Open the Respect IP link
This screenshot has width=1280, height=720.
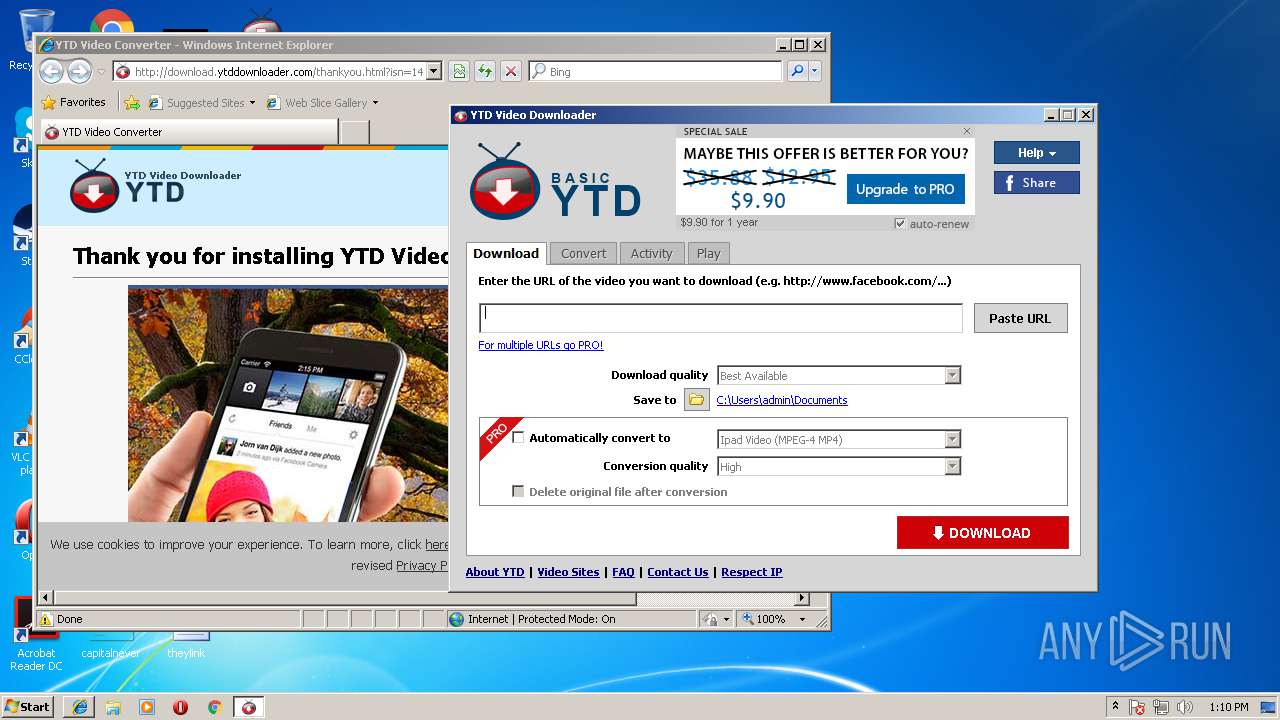751,572
